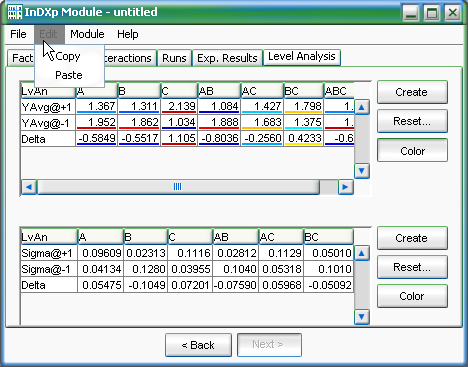Maximize the InDXp Module window
This screenshot has width=468, height=367.
pos(432,13)
